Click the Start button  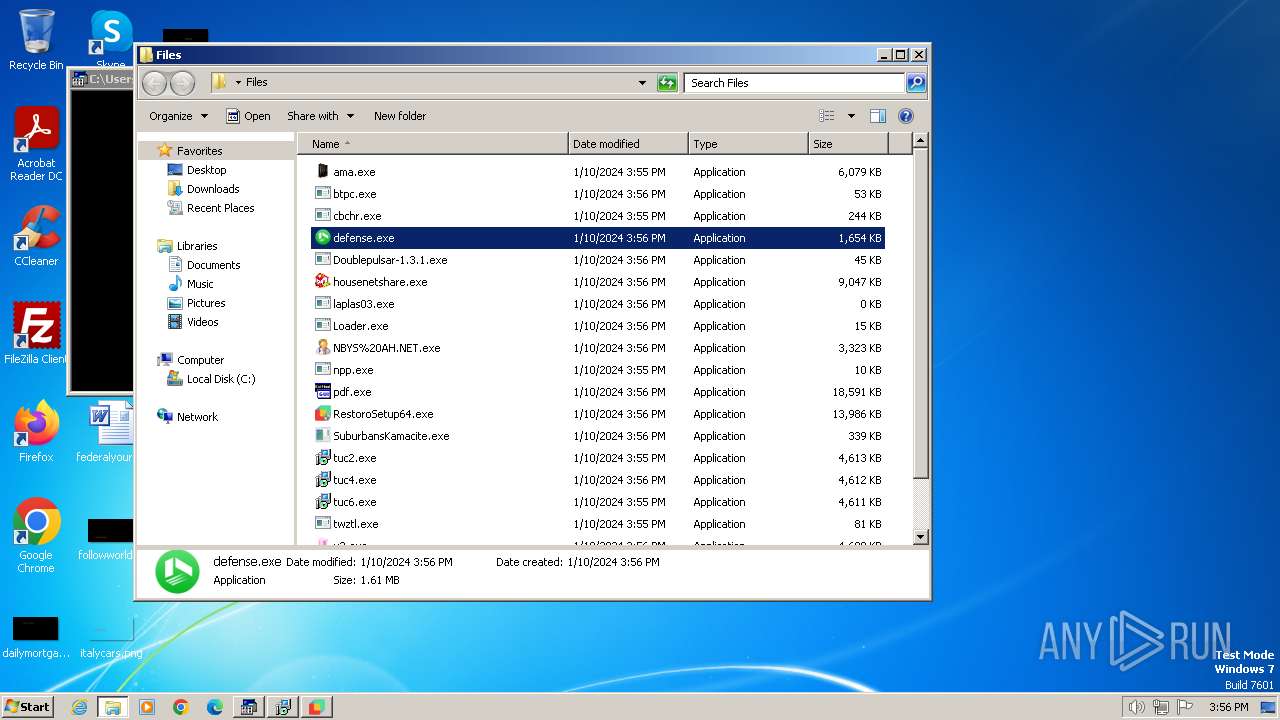pyautogui.click(x=28, y=707)
